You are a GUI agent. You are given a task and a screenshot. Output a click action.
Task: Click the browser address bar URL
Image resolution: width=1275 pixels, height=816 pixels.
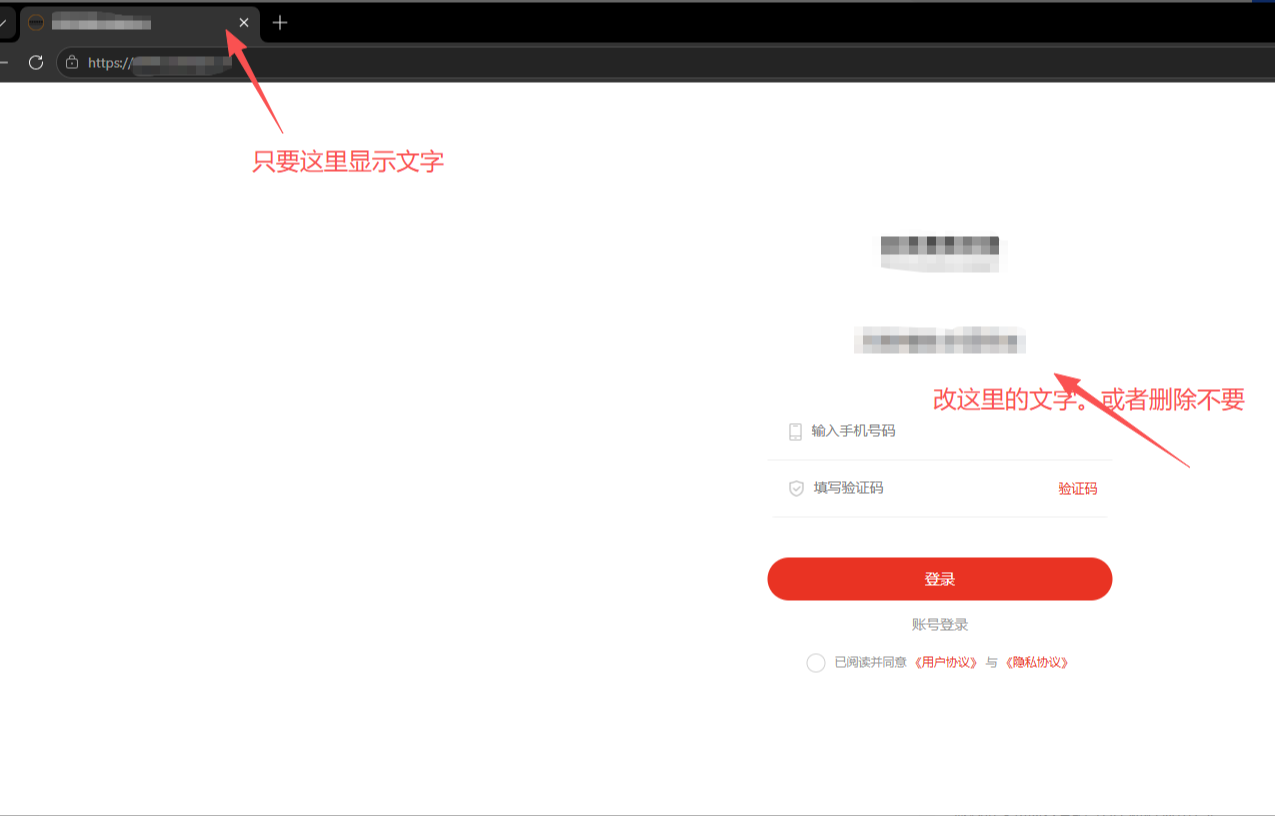point(160,62)
